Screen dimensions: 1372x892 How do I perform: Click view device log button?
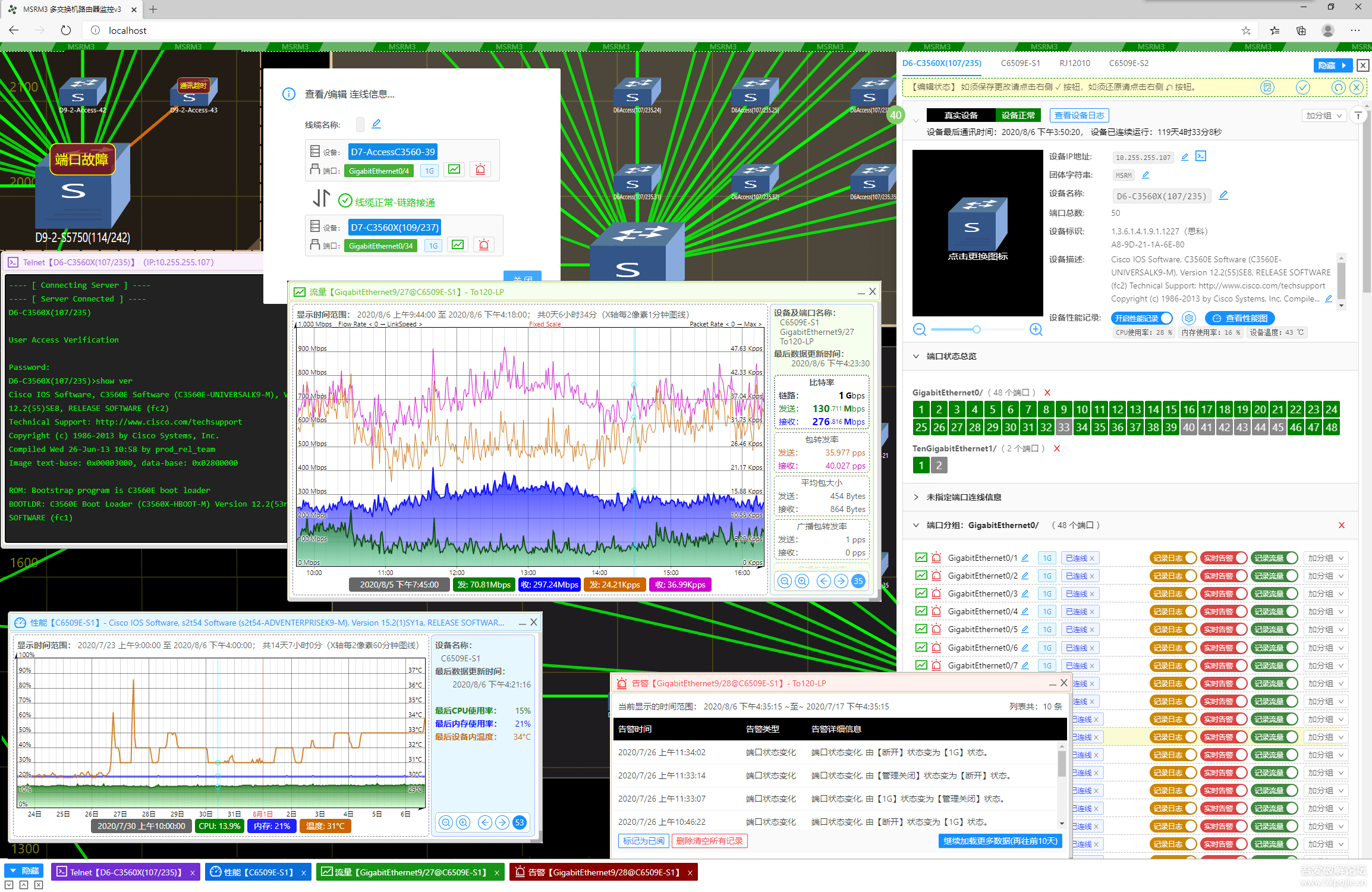tap(1079, 115)
